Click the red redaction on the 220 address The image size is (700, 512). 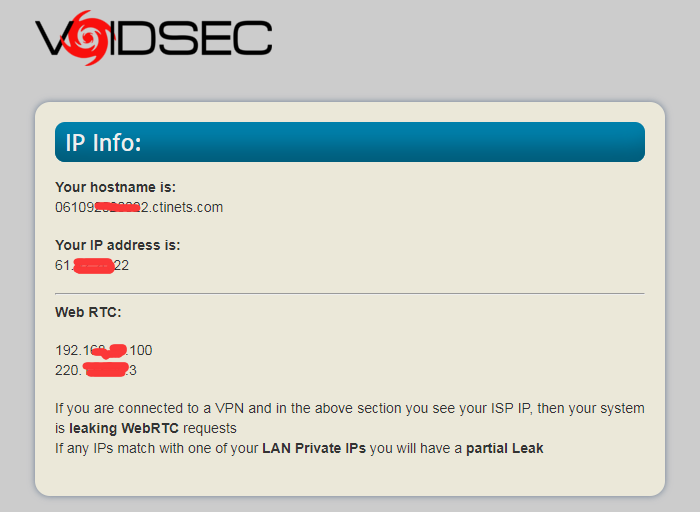pyautogui.click(x=106, y=370)
